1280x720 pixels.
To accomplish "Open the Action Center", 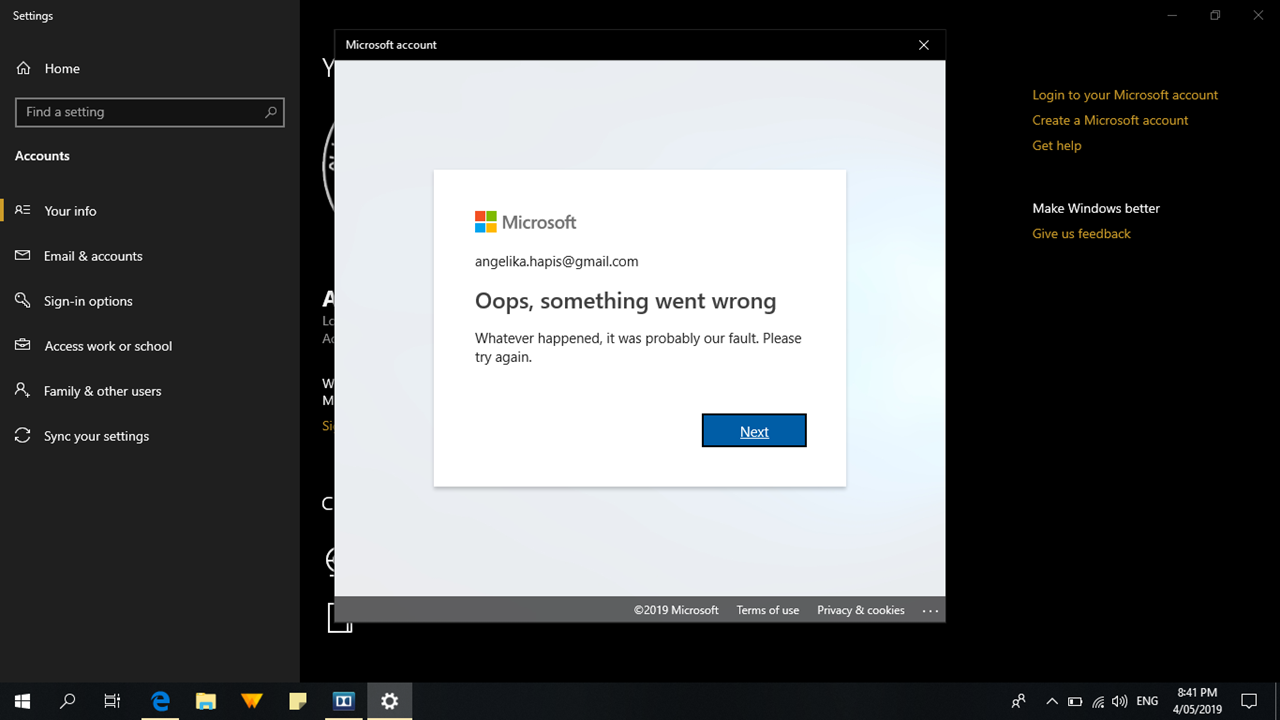I will 1250,700.
